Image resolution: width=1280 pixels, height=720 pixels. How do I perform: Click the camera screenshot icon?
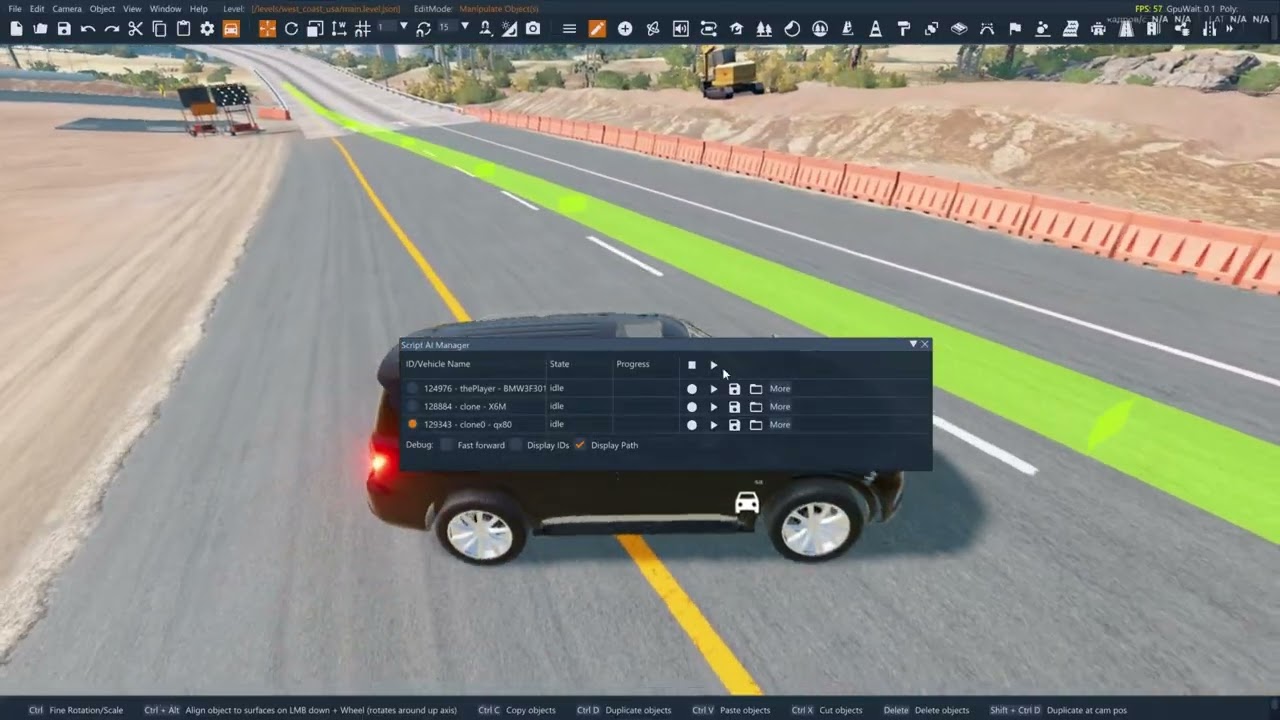(x=533, y=29)
